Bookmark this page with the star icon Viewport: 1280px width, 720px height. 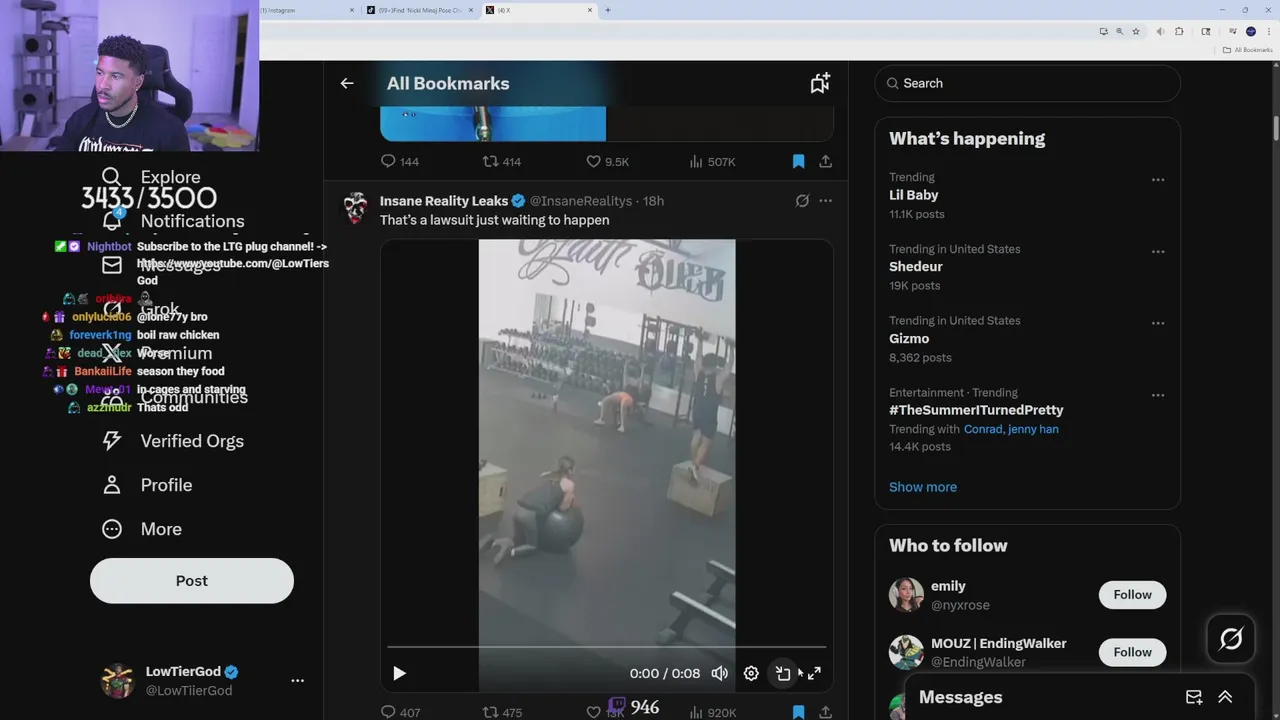coord(1136,32)
